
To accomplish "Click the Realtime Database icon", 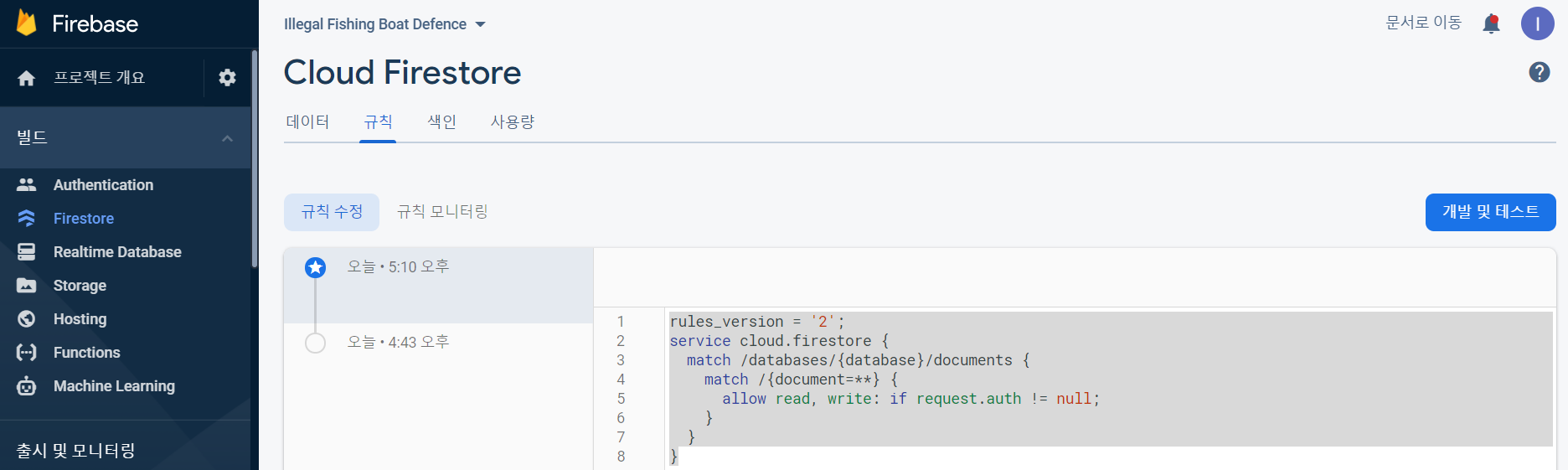I will (x=27, y=251).
